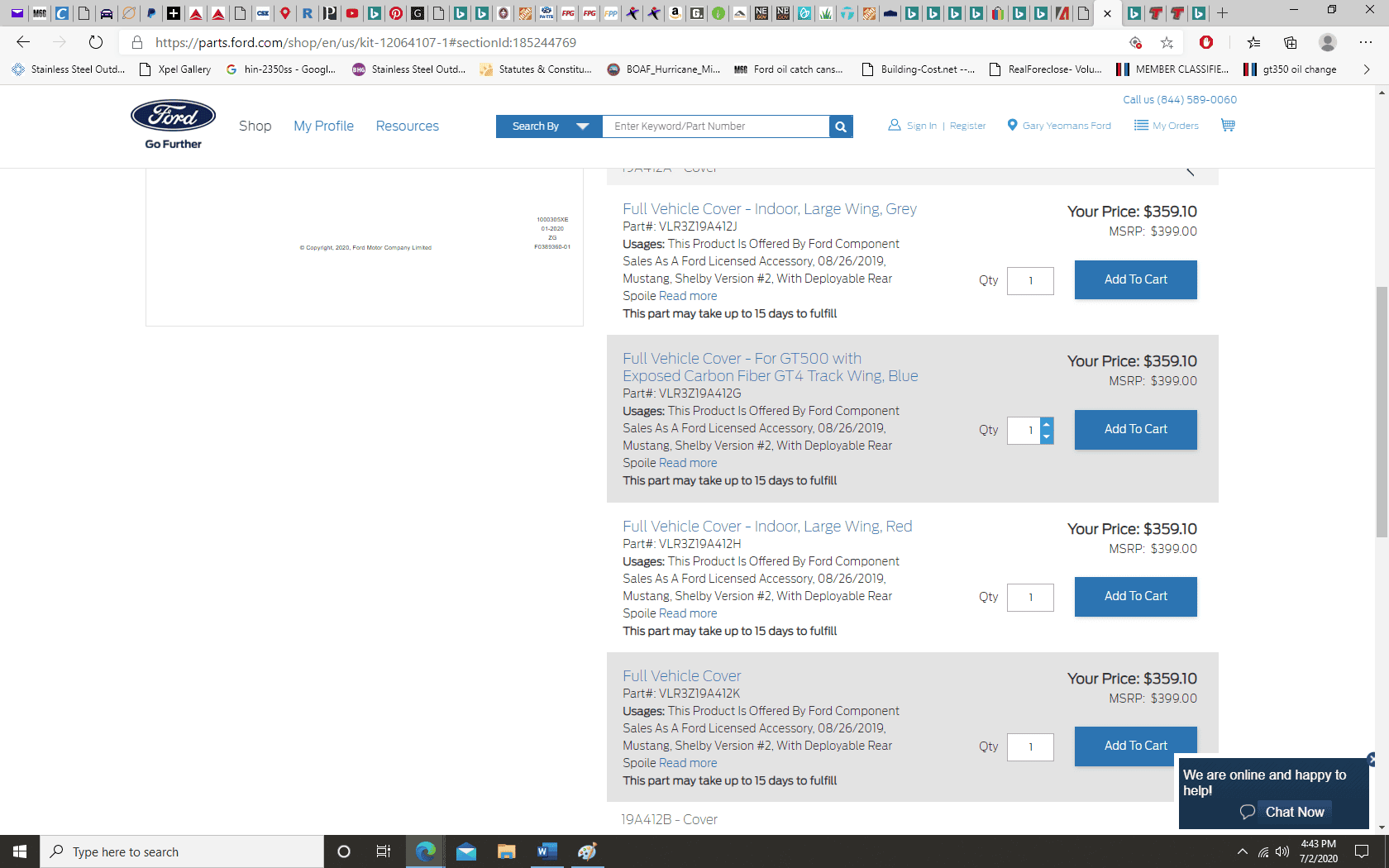Viewport: 1389px width, 868px height.
Task: Increase quantity for Blue GT4 cover
Action: pos(1047,423)
